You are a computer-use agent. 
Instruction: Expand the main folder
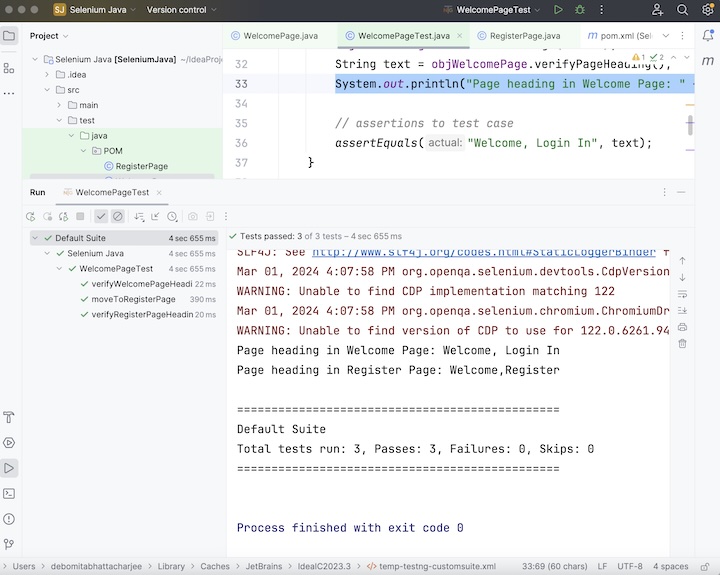[x=59, y=105]
